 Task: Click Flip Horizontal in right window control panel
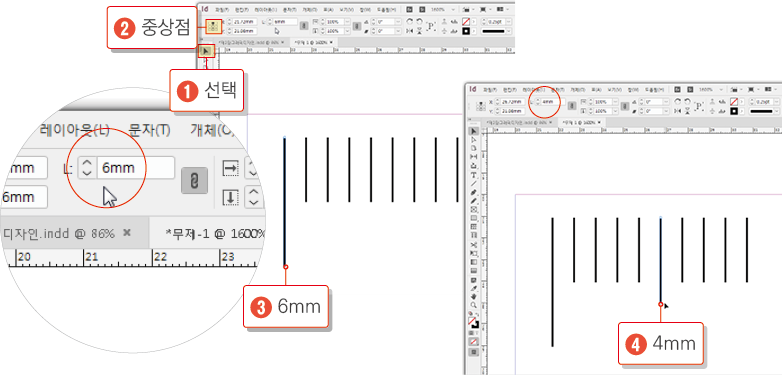pyautogui.click(x=677, y=111)
